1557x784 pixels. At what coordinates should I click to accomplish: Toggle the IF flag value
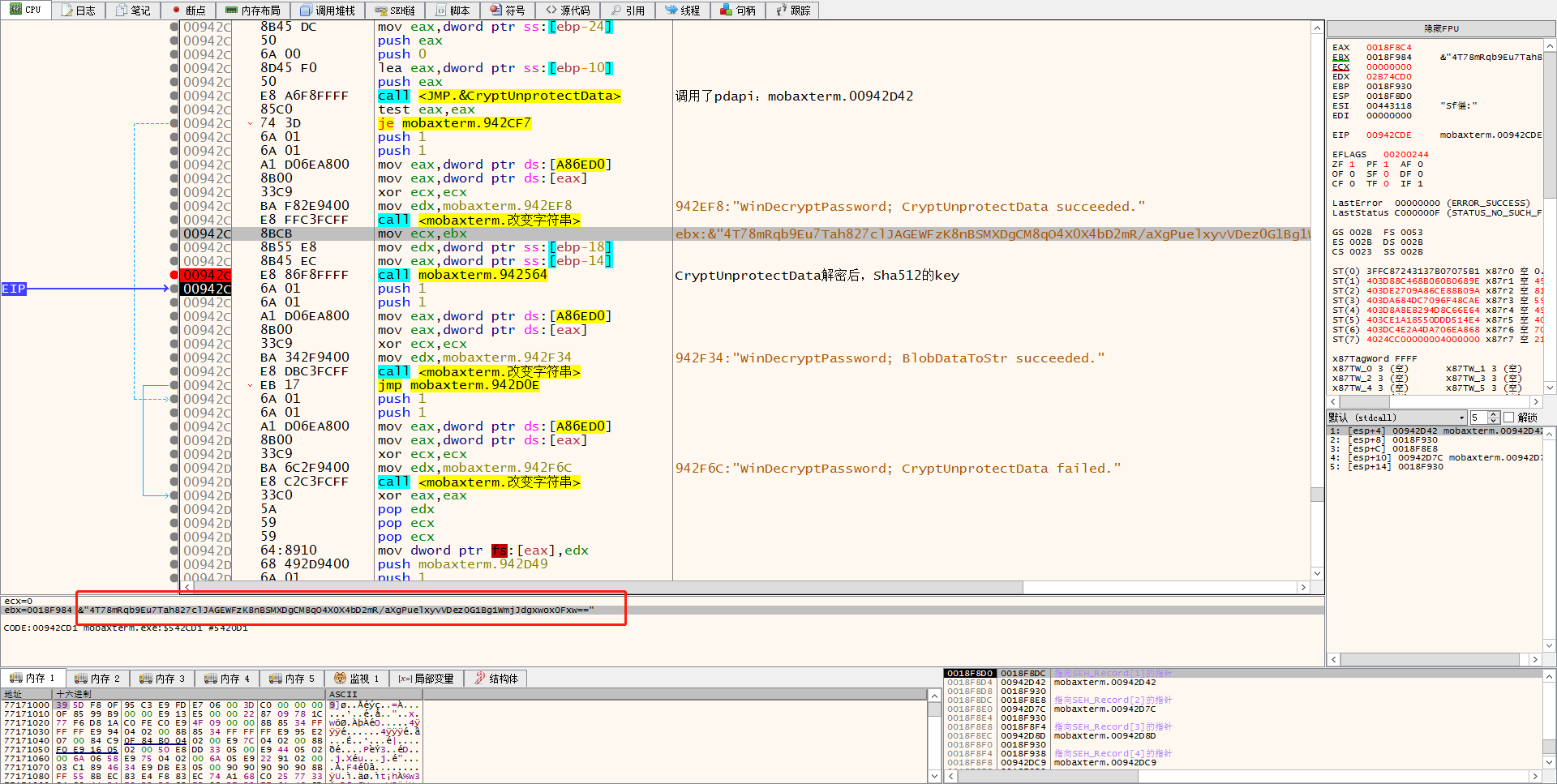[x=1420, y=184]
